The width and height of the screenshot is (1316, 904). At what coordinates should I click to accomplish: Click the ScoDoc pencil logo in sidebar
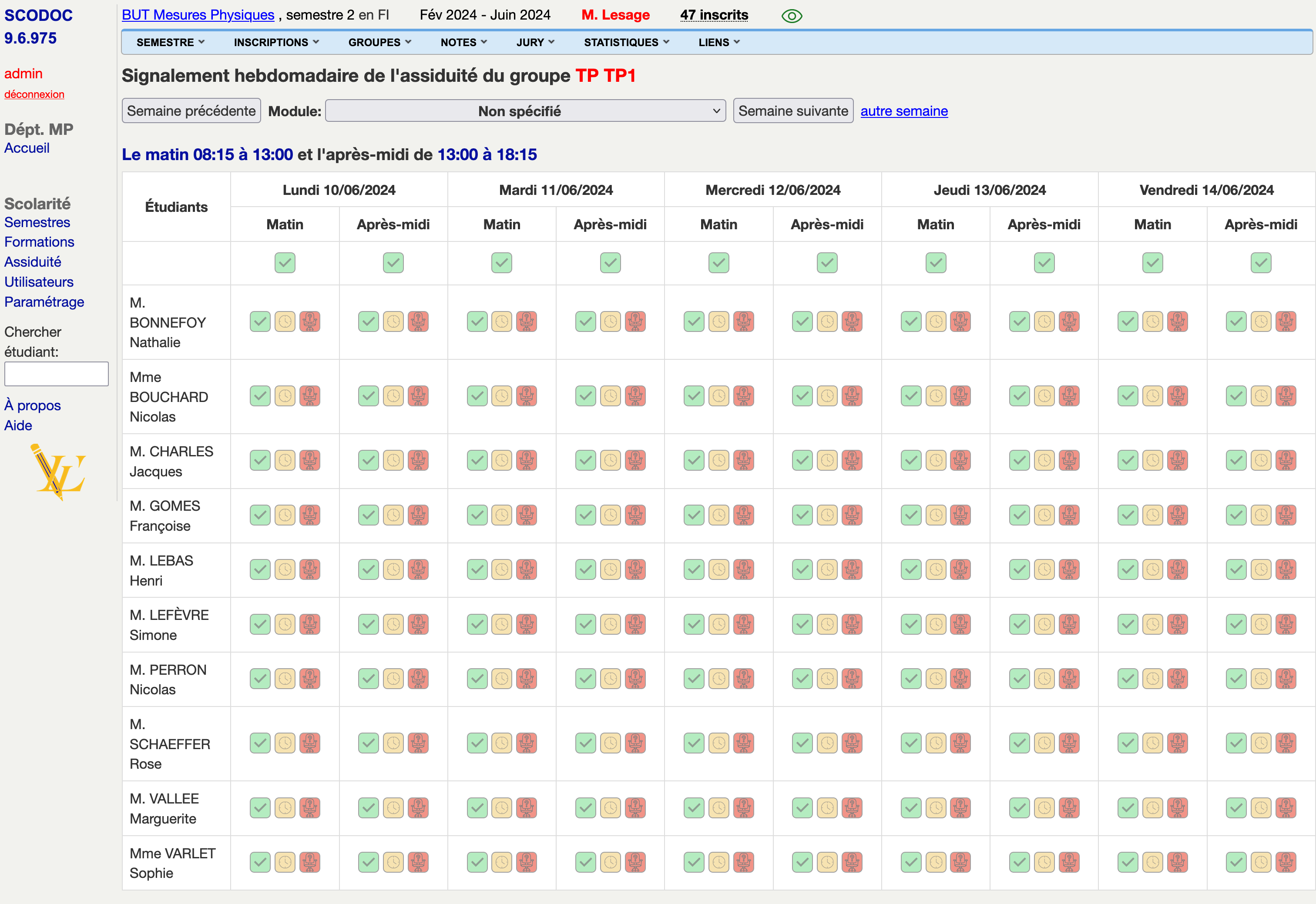[58, 472]
